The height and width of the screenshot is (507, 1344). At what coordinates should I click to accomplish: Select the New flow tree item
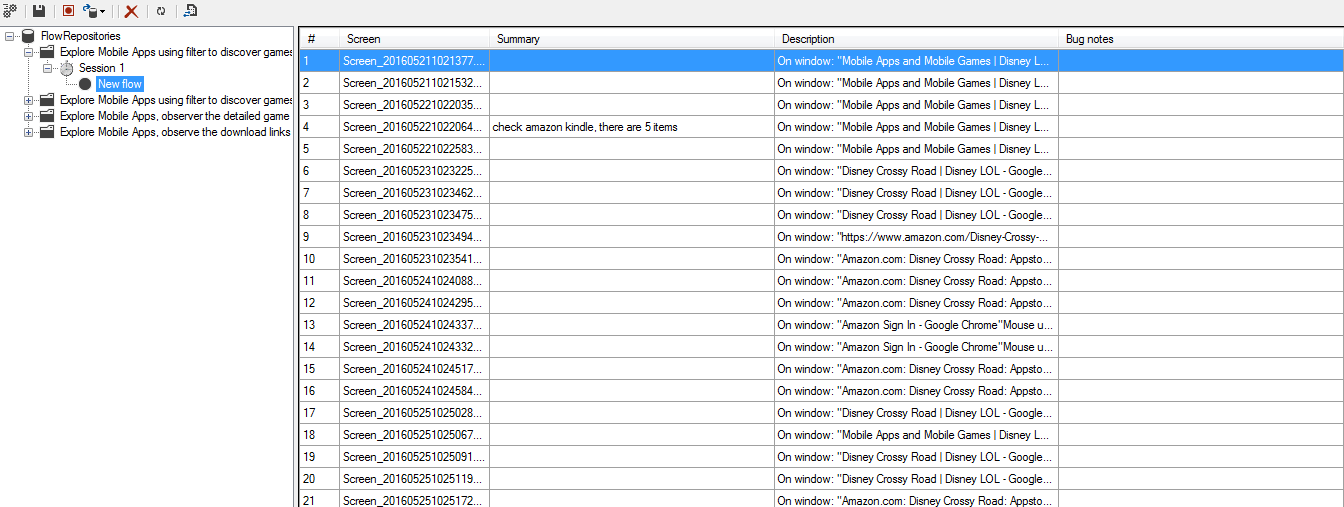120,84
